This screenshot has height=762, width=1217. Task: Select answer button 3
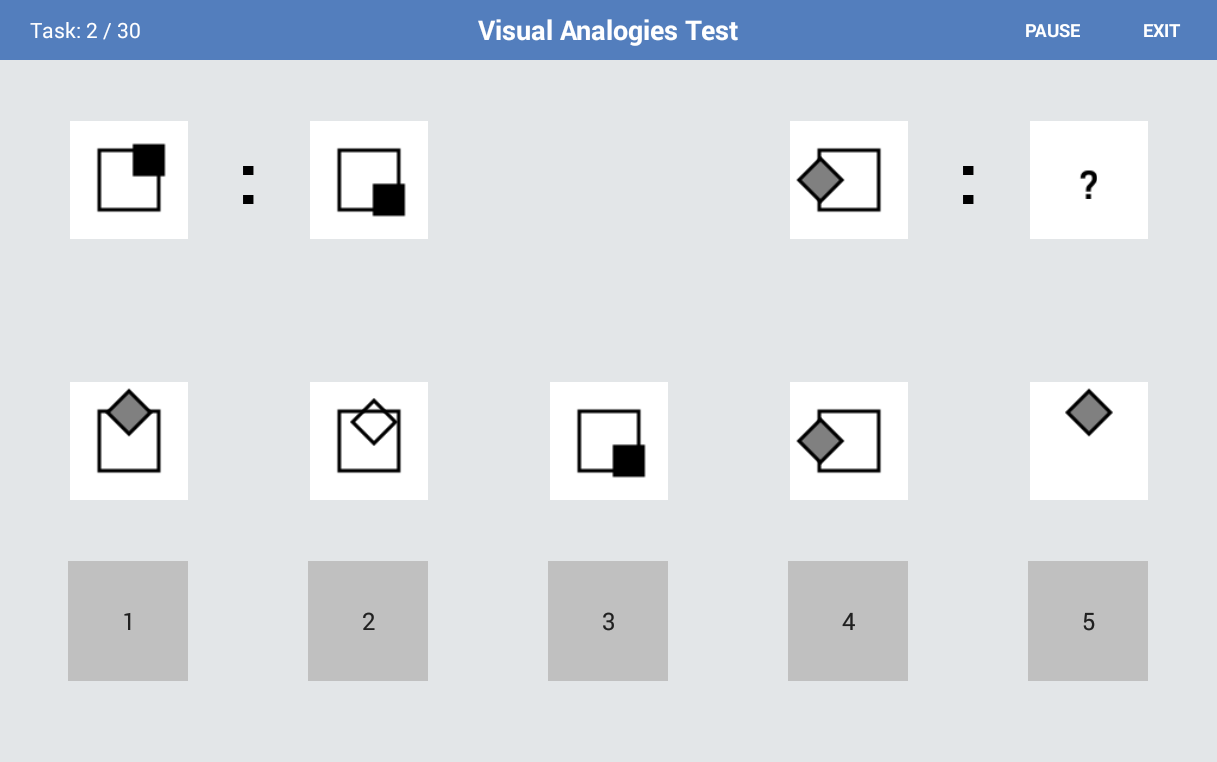tap(608, 621)
